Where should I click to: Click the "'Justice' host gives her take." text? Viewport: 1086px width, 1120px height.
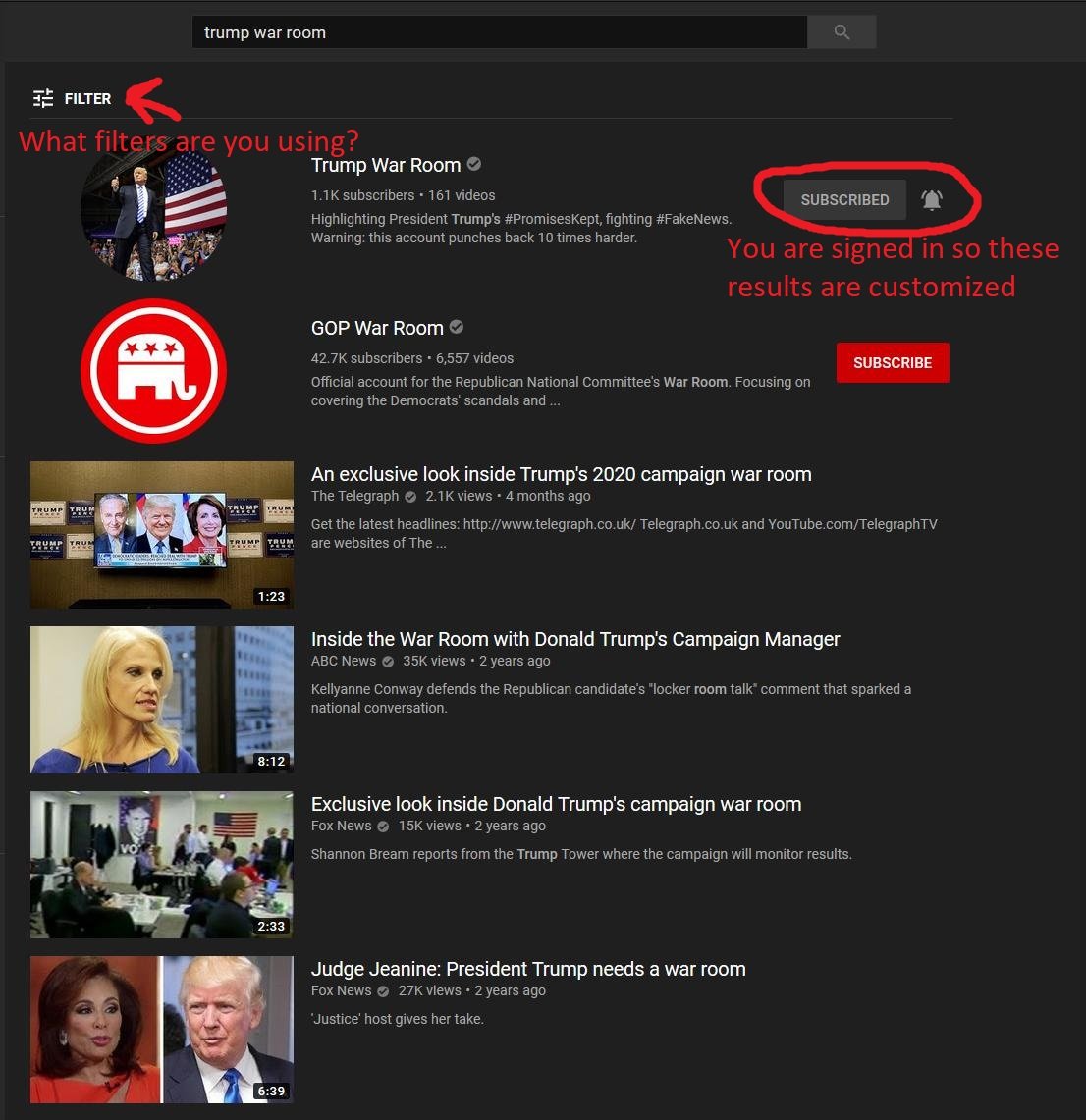tap(398, 1019)
